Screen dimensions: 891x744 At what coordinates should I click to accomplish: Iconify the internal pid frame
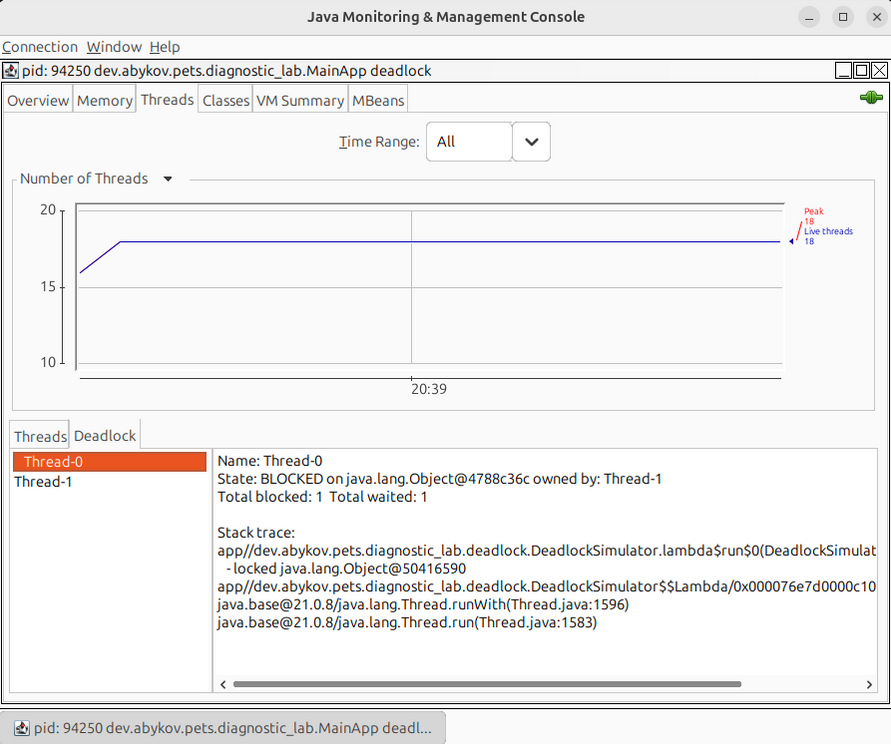pos(843,71)
